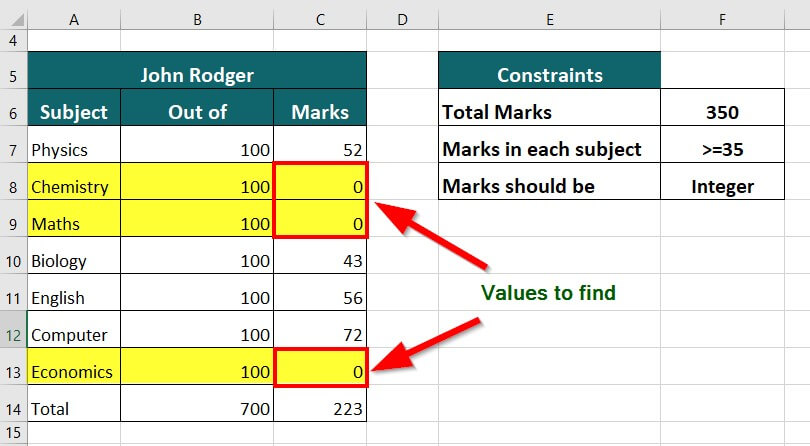
Task: Select row 7 header
Action: tap(13, 144)
